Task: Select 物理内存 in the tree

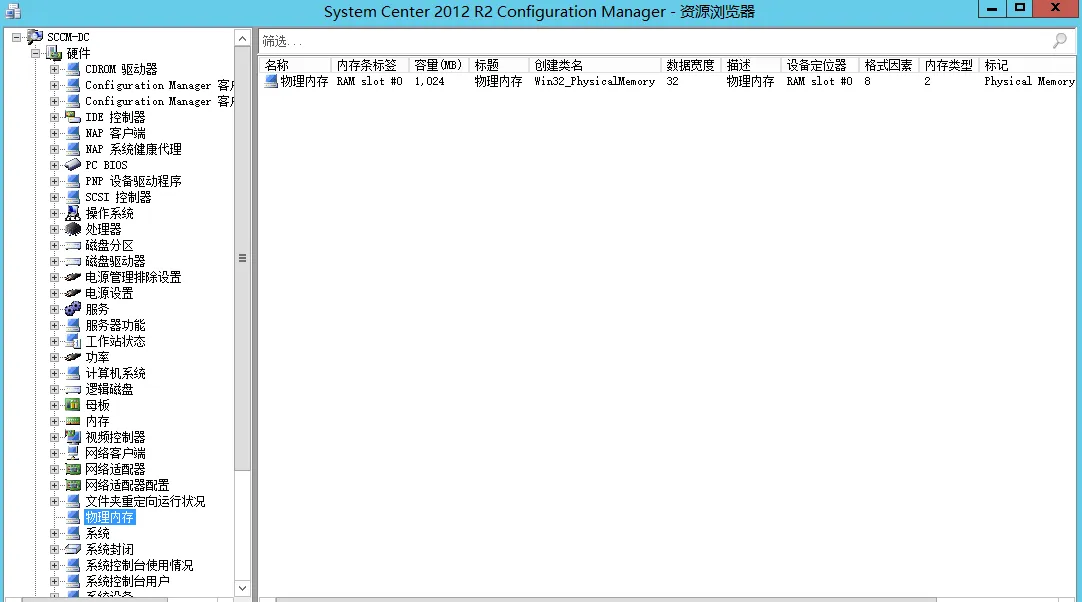Action: pyautogui.click(x=110, y=517)
